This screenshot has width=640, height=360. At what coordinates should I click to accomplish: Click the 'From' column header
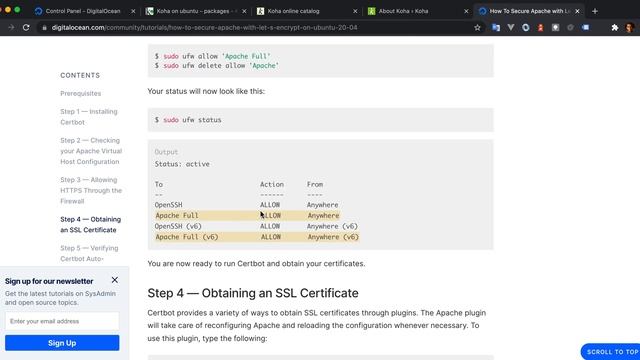[x=315, y=184]
